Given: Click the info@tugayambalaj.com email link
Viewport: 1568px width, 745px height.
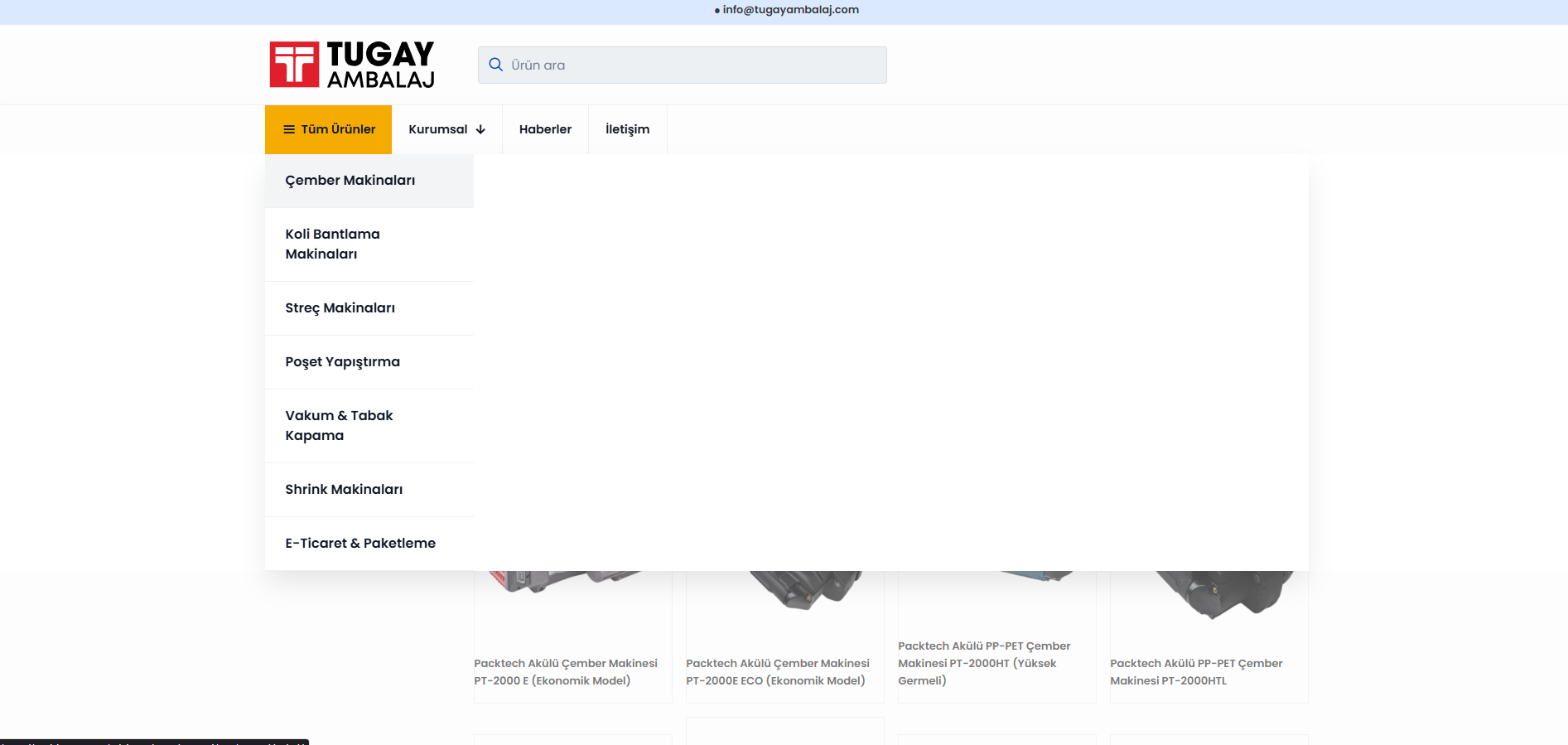Looking at the screenshot, I should [x=790, y=10].
